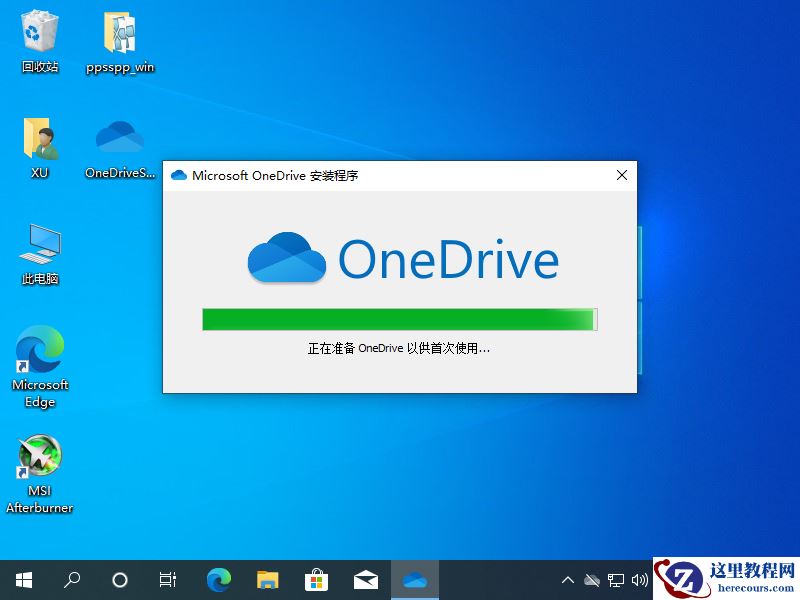Click the green installation progress bar
Screen dimensions: 800x600
[x=398, y=319]
